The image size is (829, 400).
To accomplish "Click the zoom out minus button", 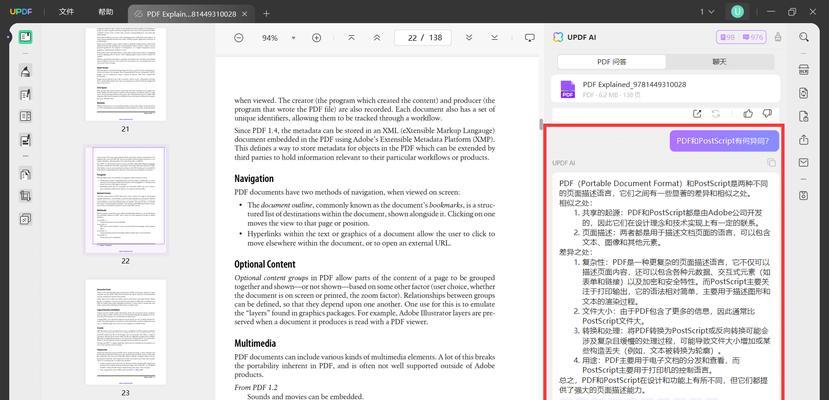I will (239, 38).
